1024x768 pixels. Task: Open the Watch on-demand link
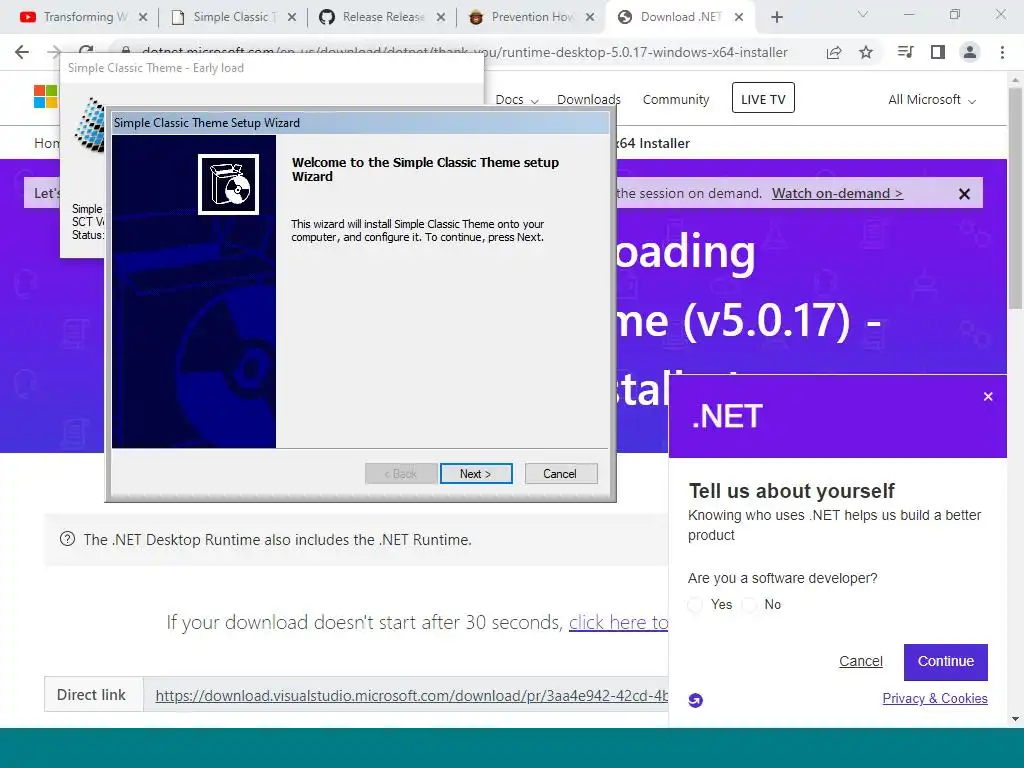[x=837, y=193]
